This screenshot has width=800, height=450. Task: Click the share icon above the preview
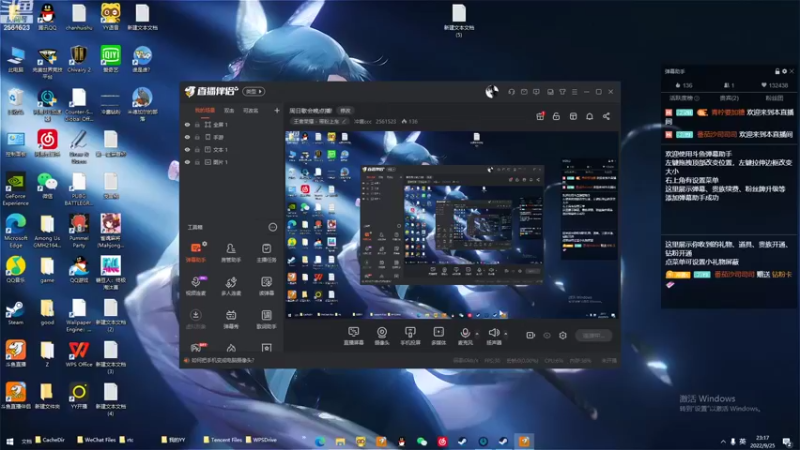point(606,116)
